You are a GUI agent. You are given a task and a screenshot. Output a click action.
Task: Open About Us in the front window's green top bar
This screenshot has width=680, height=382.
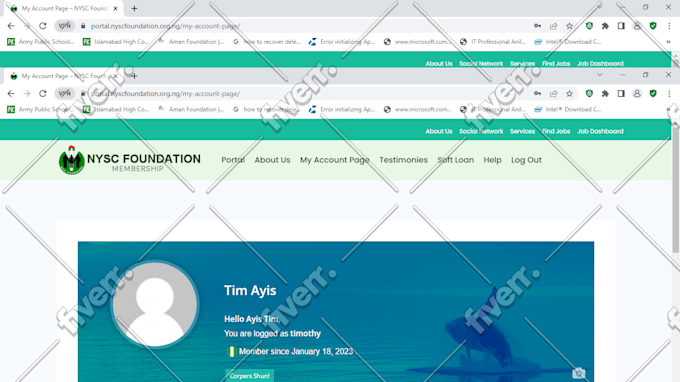(438, 131)
